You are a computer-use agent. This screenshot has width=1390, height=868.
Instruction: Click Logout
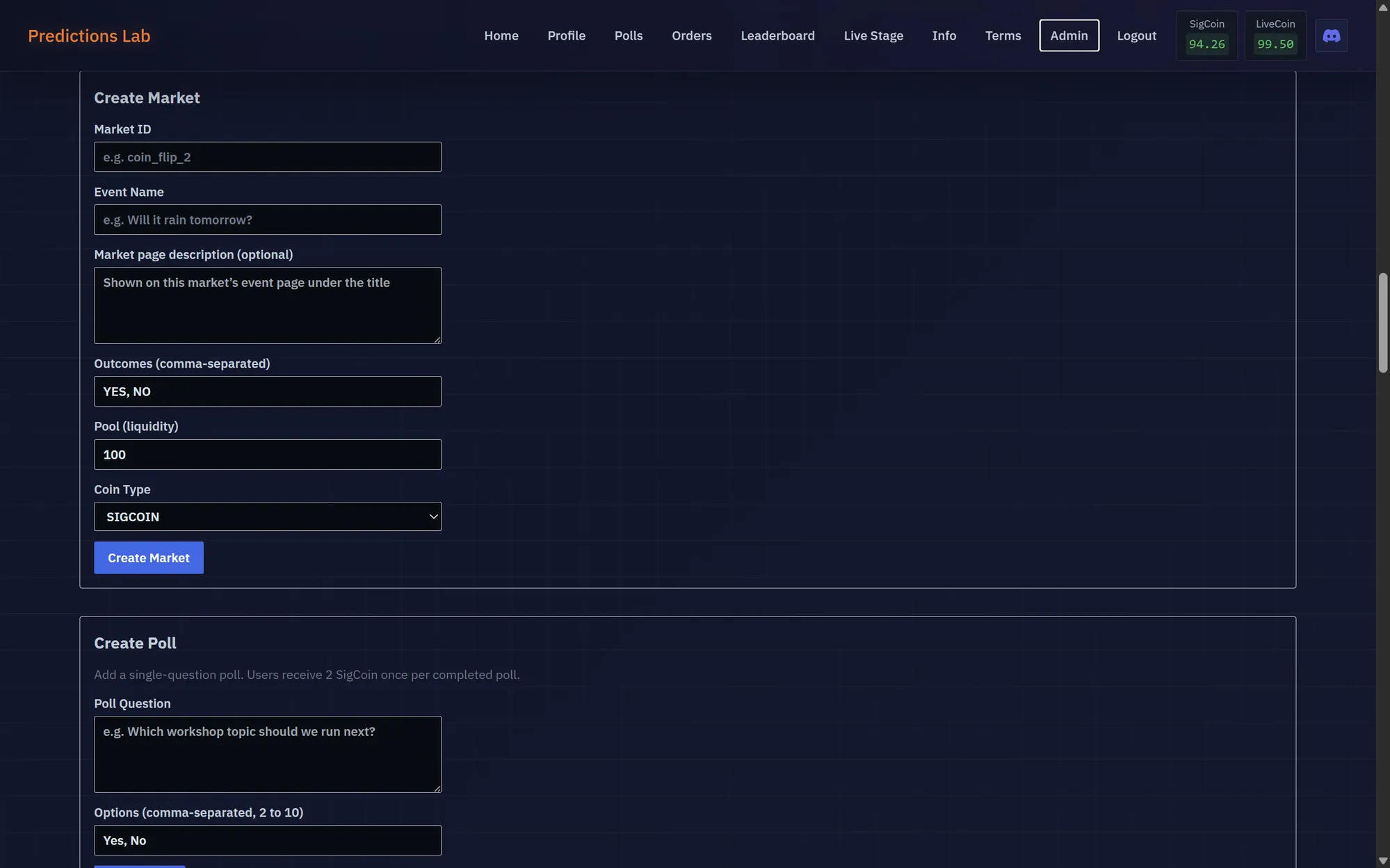click(x=1136, y=35)
